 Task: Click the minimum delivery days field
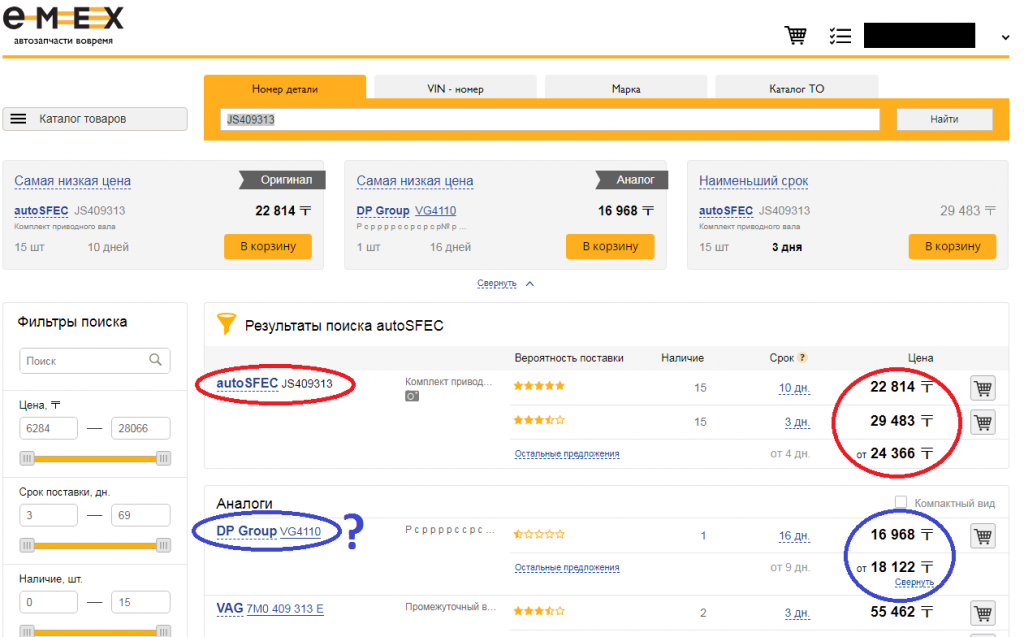(x=48, y=515)
